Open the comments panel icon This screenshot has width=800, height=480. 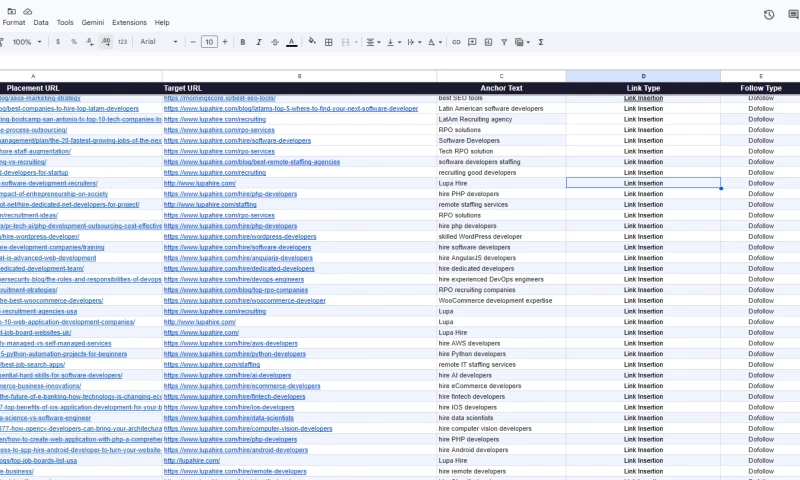[793, 15]
